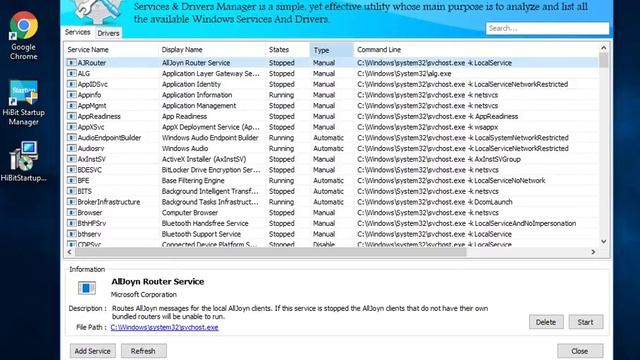Select the Base Filtering Engine display name
This screenshot has height=360, width=640.
[x=193, y=180]
